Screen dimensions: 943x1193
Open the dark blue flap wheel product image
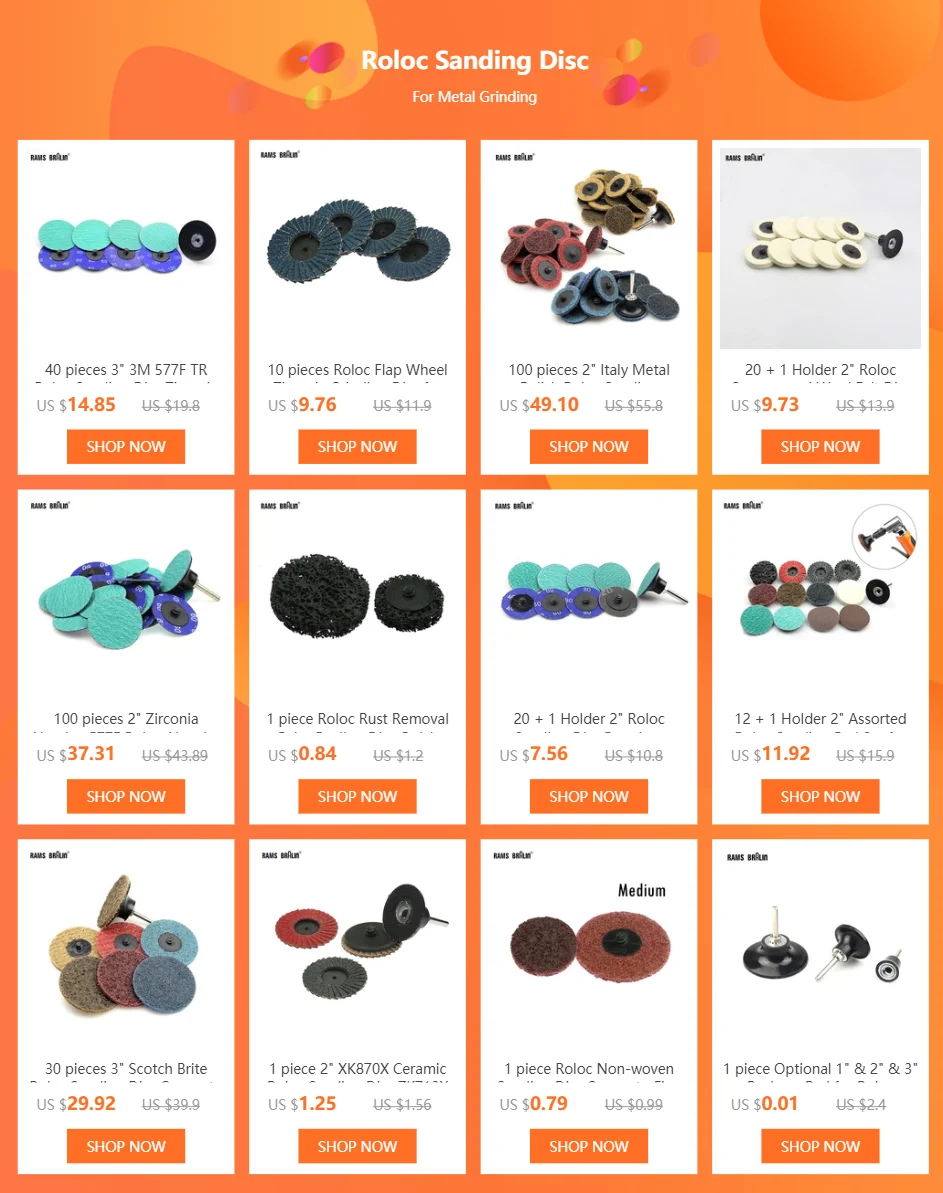point(357,248)
